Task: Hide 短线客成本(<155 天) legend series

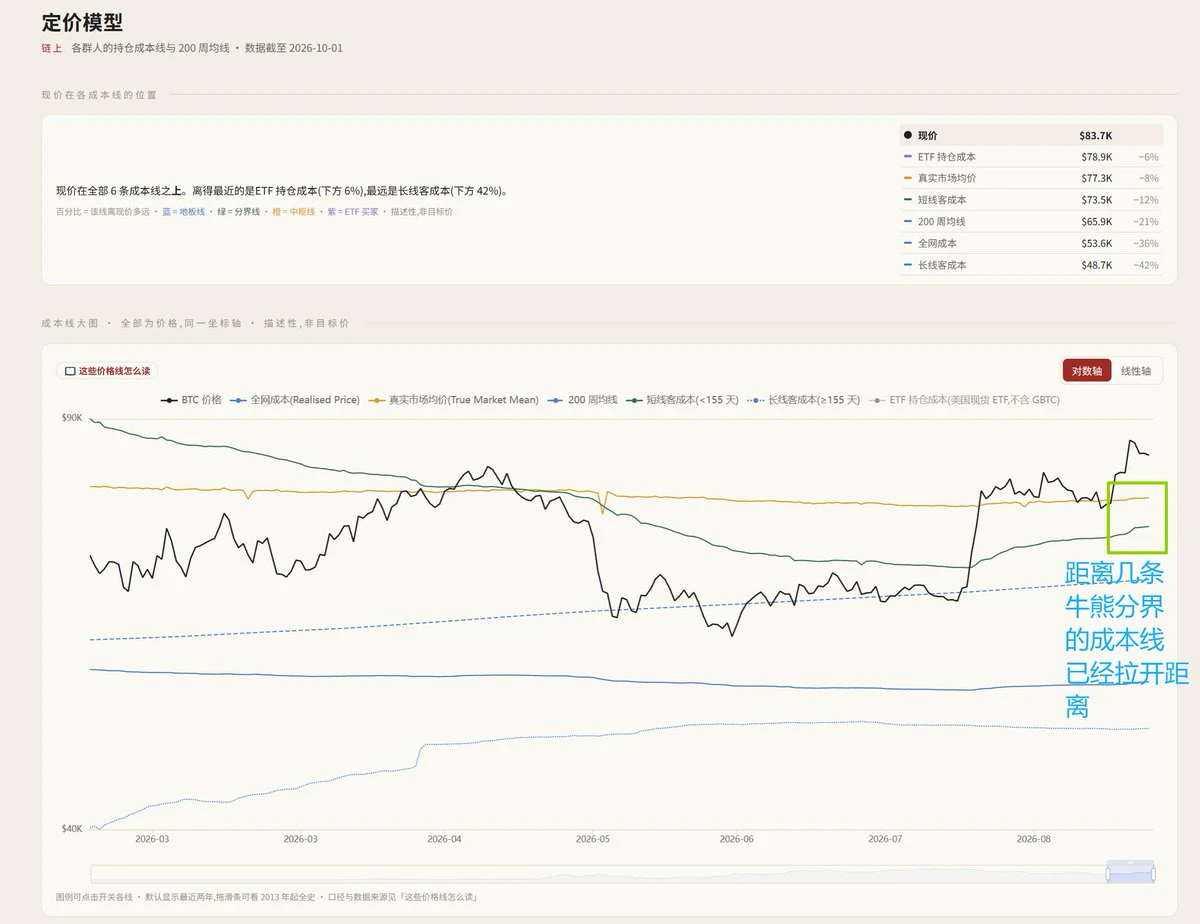Action: click(x=682, y=400)
